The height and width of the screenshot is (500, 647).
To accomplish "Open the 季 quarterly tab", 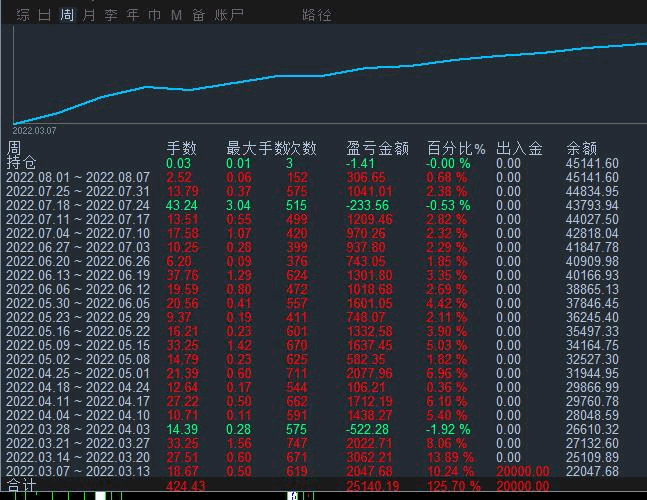I will (x=111, y=15).
